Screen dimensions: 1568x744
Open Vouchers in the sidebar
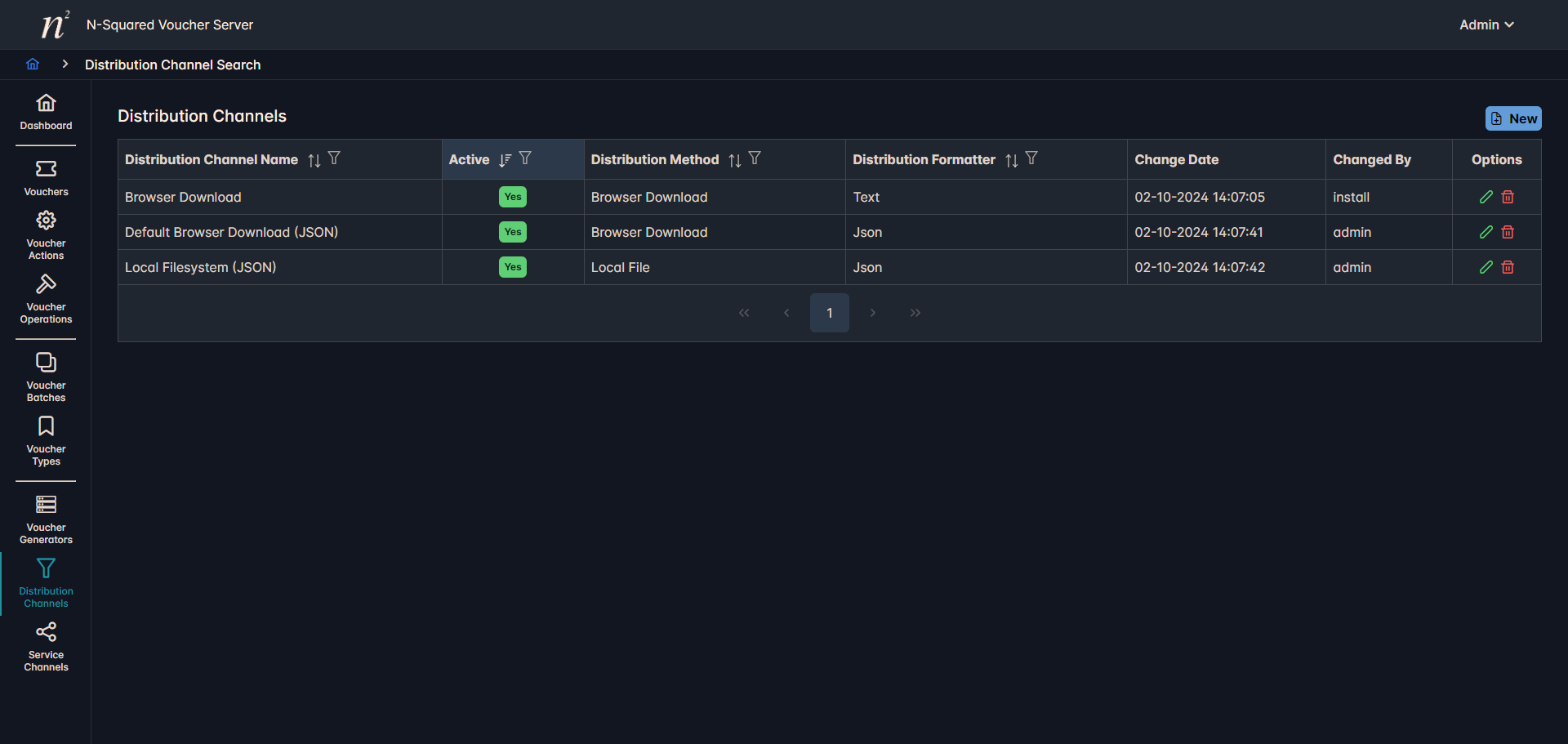tap(46, 178)
